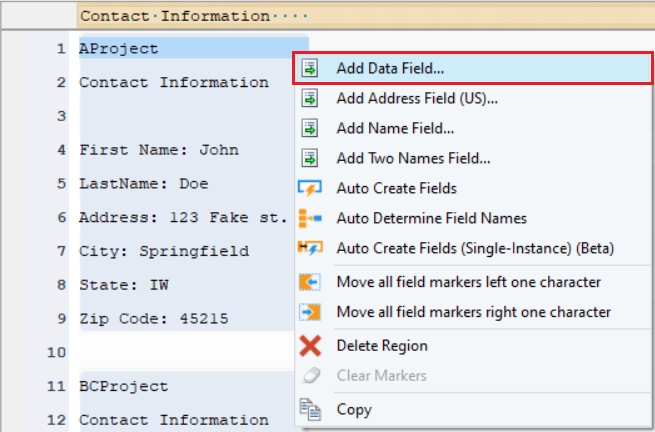The image size is (655, 432).
Task: Choose Add Data Field... from menu
Action: click(390, 69)
